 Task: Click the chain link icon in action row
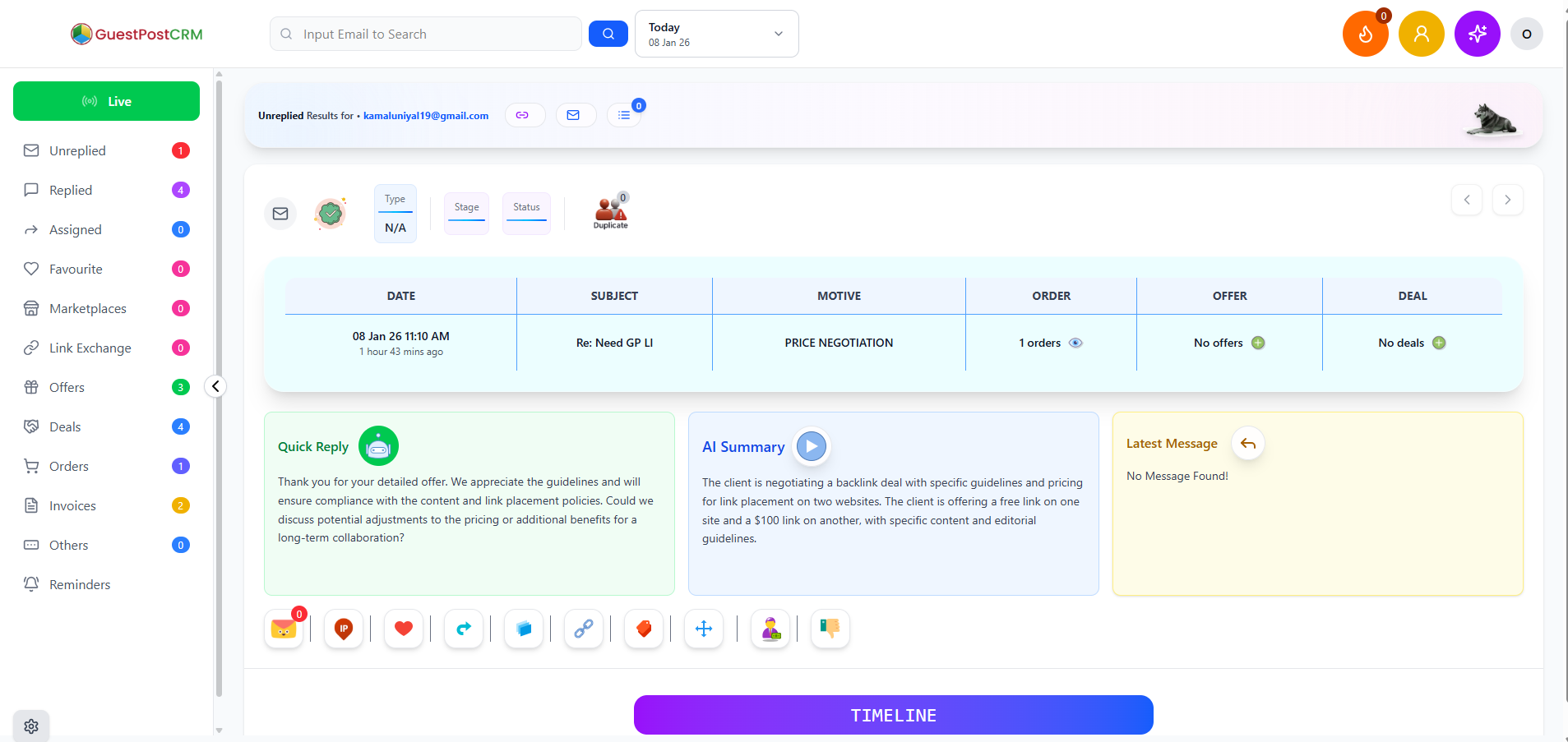584,629
